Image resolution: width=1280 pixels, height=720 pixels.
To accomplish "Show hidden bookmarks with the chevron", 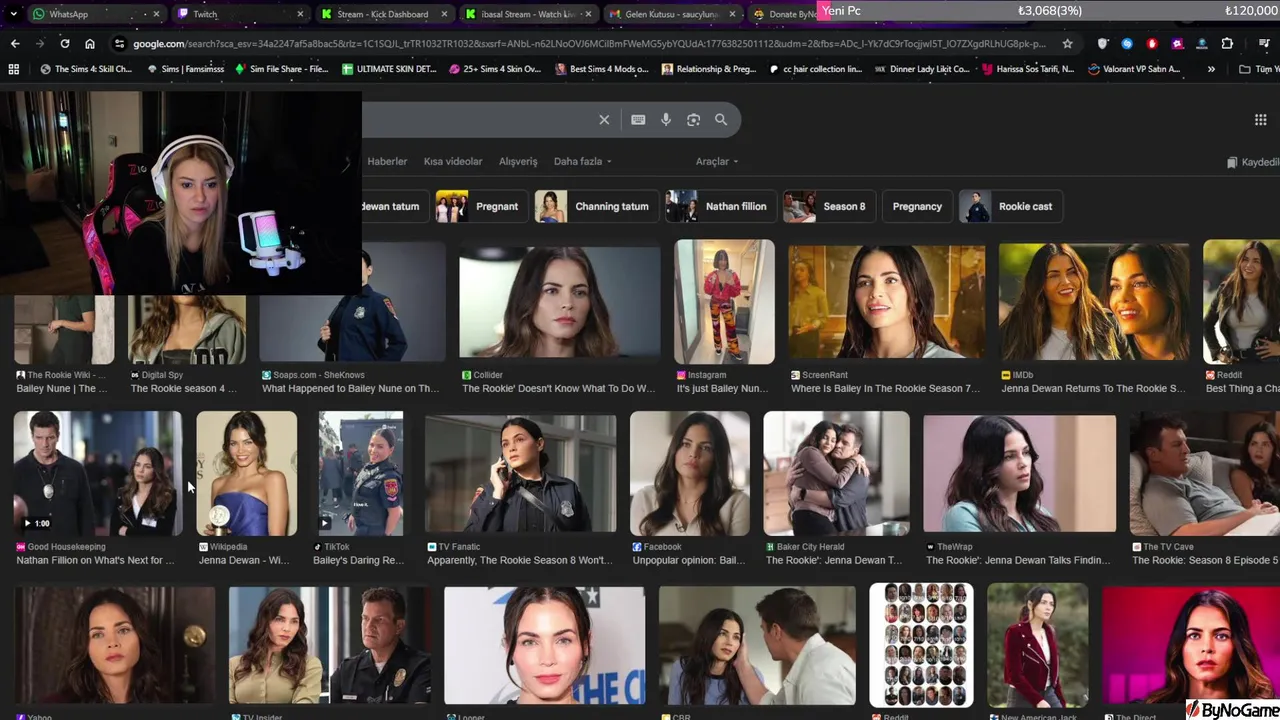I will pyautogui.click(x=1211, y=69).
